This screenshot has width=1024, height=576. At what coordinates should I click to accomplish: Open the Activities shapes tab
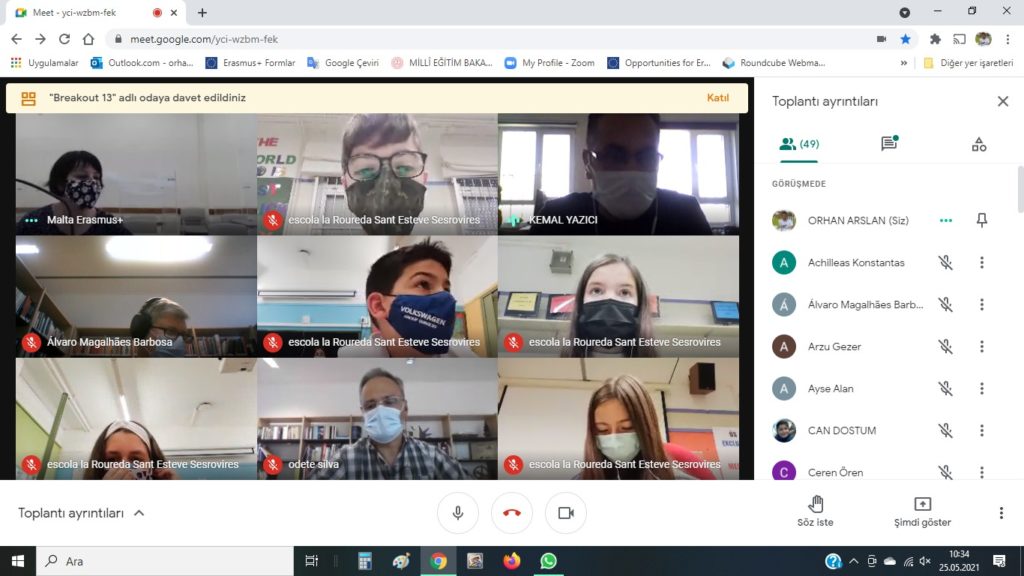[x=978, y=144]
